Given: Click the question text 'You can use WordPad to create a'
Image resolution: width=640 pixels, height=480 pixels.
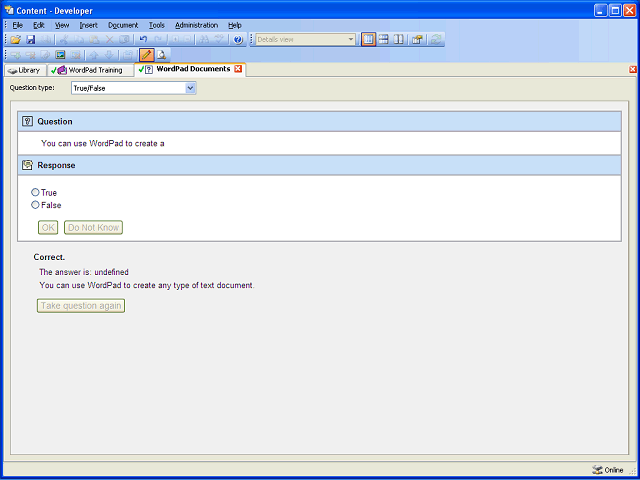Looking at the screenshot, I should click(103, 143).
